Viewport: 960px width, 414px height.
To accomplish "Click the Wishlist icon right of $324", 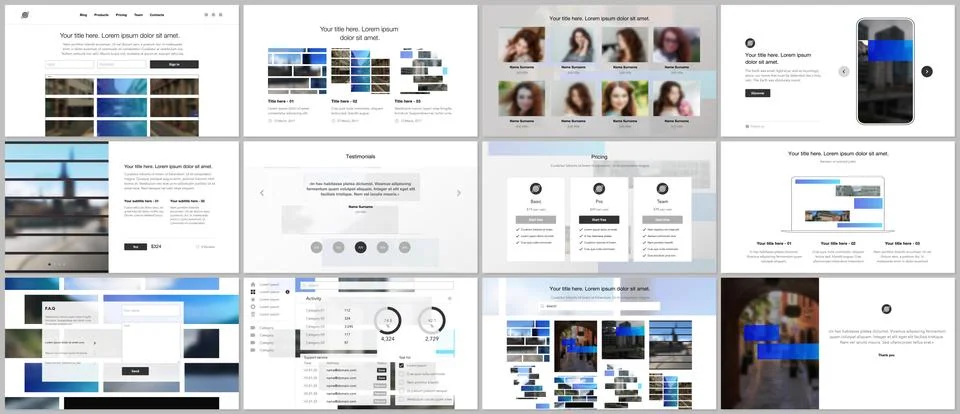I will [198, 247].
